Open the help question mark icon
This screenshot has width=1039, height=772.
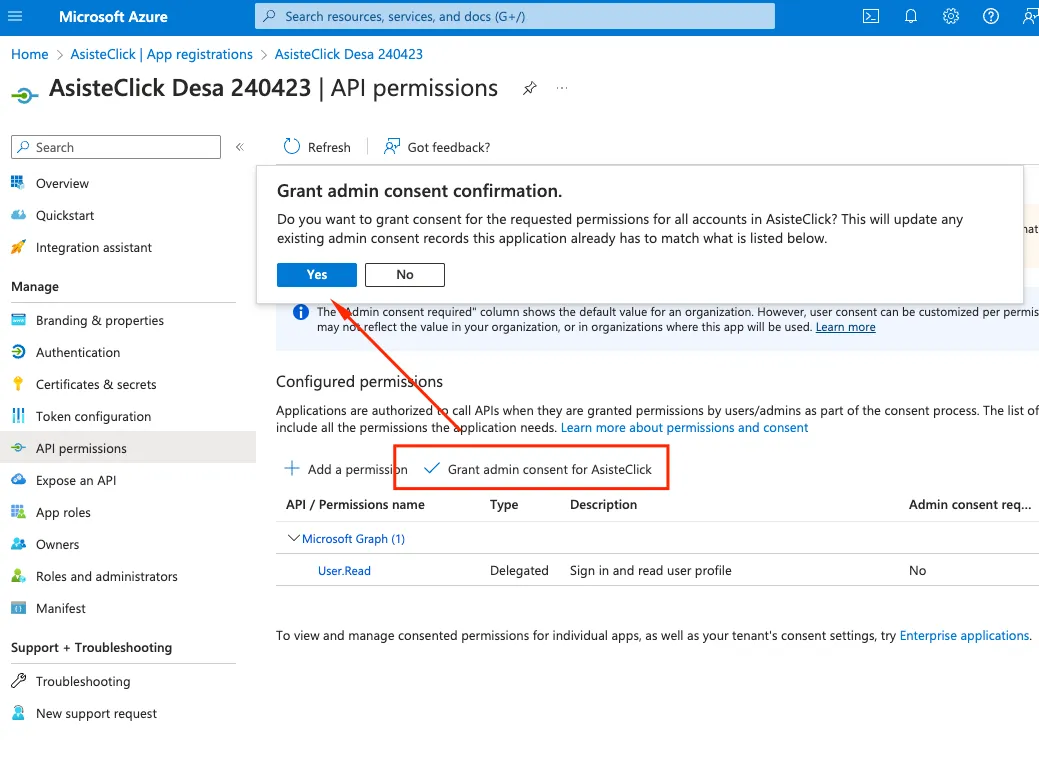(991, 16)
